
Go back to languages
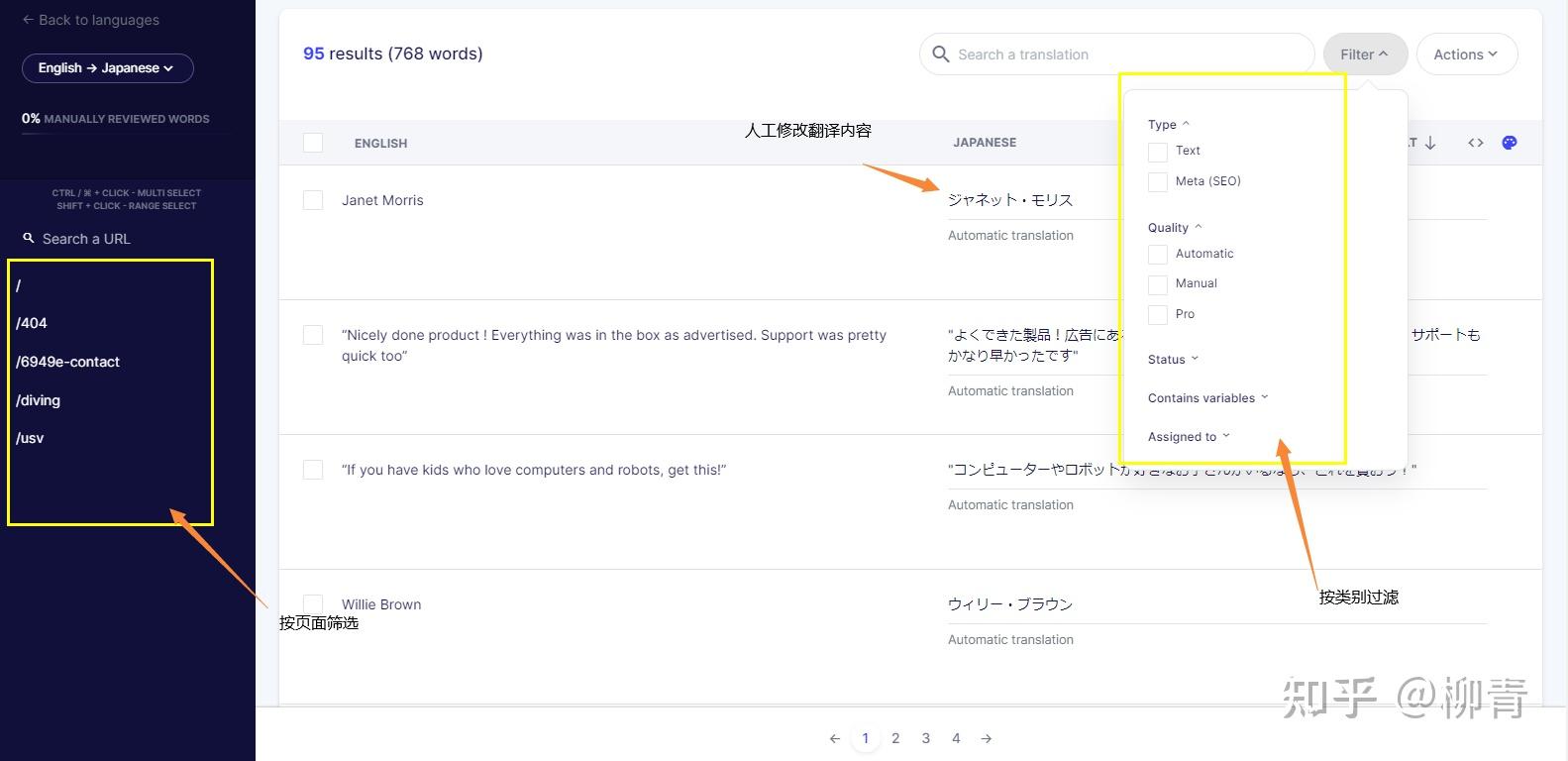[90, 20]
